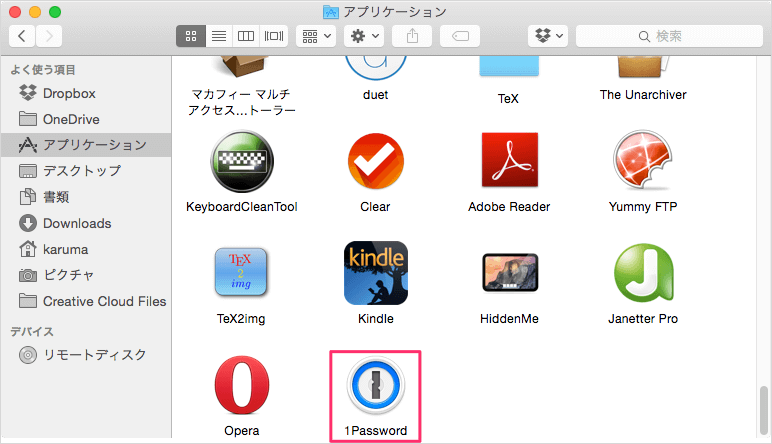
Task: Select the Kindle app icon
Action: pyautogui.click(x=376, y=273)
